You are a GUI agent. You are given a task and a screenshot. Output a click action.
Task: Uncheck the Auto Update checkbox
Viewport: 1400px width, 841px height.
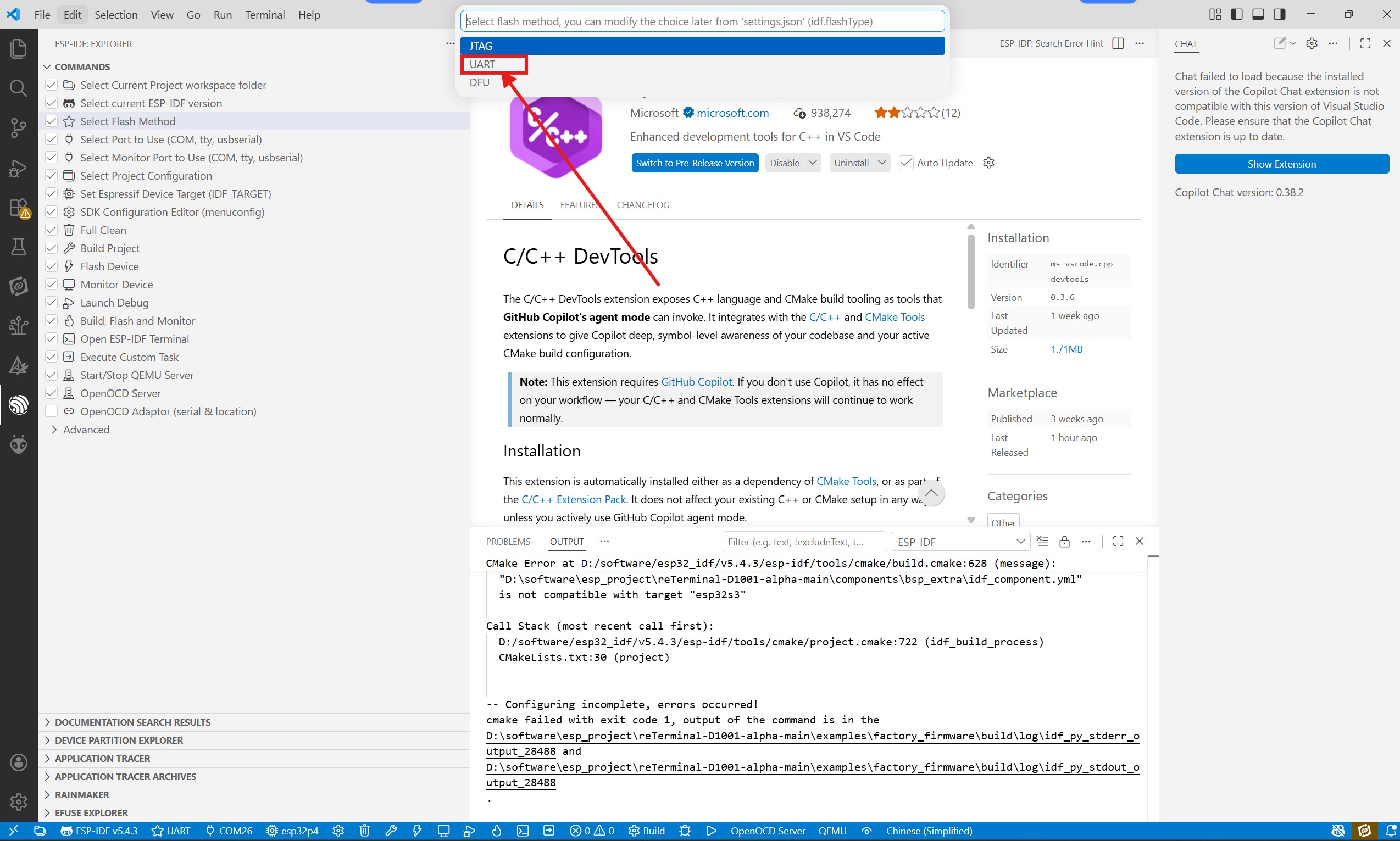click(x=905, y=163)
